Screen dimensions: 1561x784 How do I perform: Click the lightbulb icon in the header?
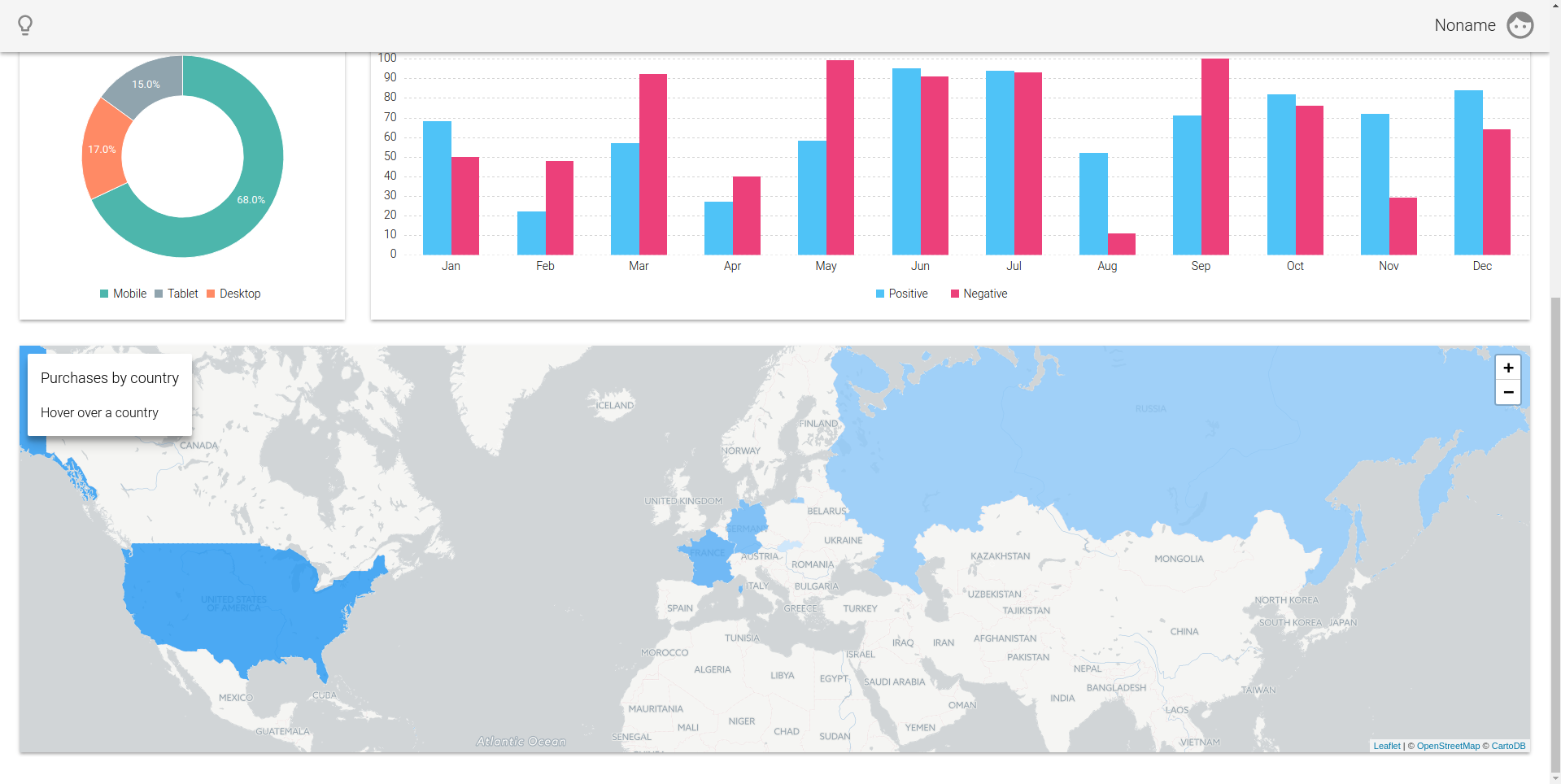pos(25,25)
